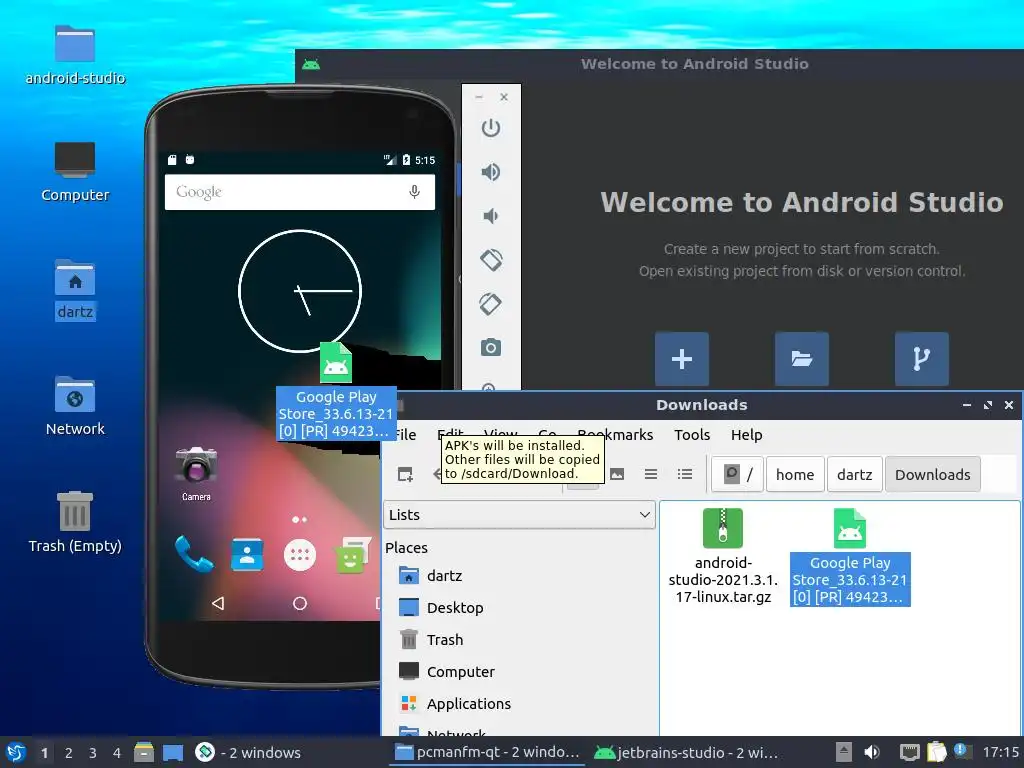Open the volume control in system tray
The image size is (1024, 768).
(872, 752)
